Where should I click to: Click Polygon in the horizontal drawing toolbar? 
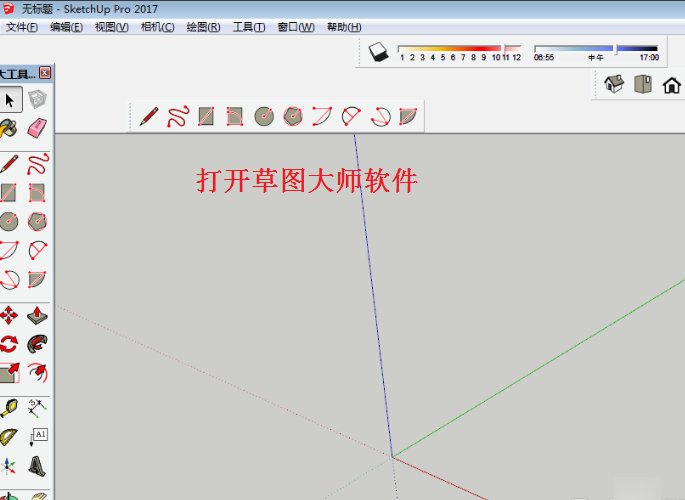tap(293, 116)
